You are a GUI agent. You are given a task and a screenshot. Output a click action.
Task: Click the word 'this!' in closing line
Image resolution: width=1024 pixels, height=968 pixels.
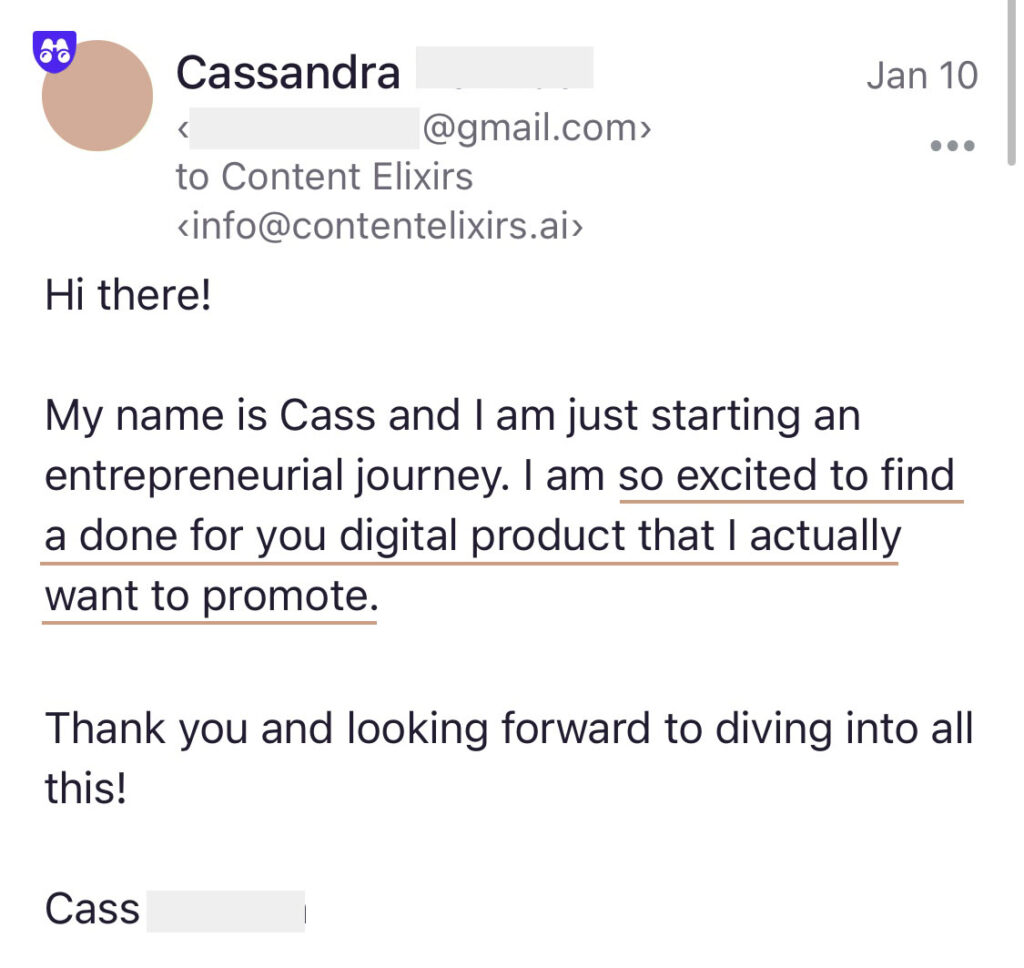tap(86, 788)
